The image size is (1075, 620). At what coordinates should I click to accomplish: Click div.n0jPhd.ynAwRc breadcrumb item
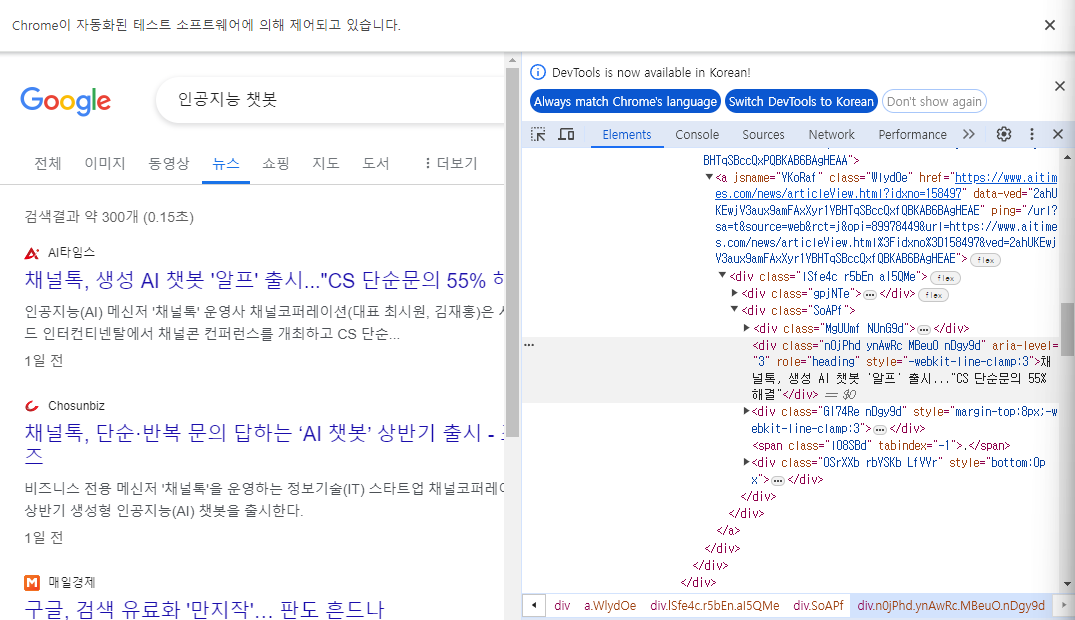tap(950, 606)
